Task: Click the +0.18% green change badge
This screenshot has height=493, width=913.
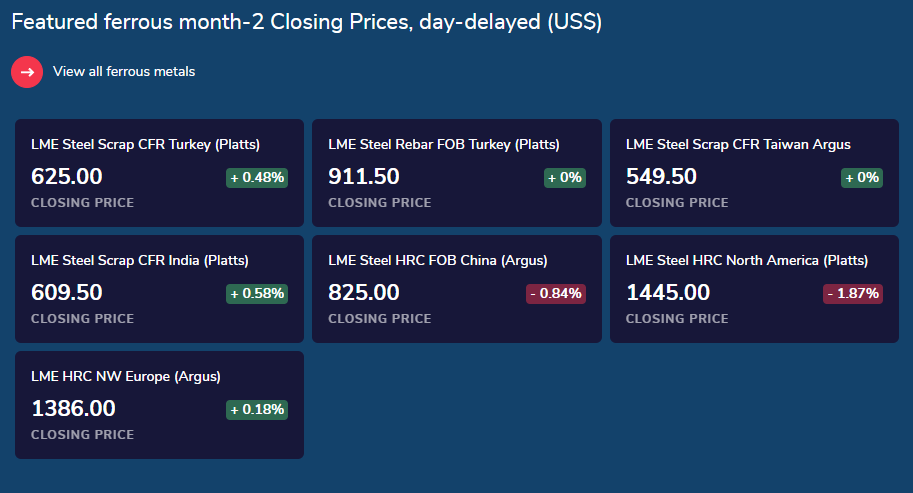Action: [257, 410]
